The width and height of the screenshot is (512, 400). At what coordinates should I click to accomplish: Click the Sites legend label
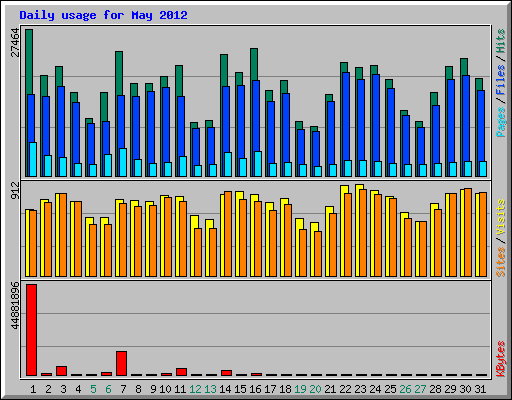(500, 262)
